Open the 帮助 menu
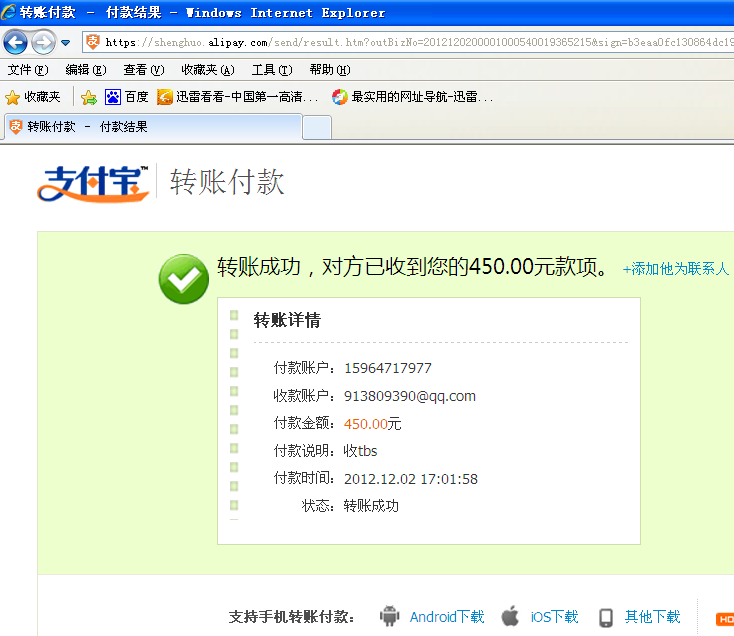The height and width of the screenshot is (636, 734). (x=329, y=70)
